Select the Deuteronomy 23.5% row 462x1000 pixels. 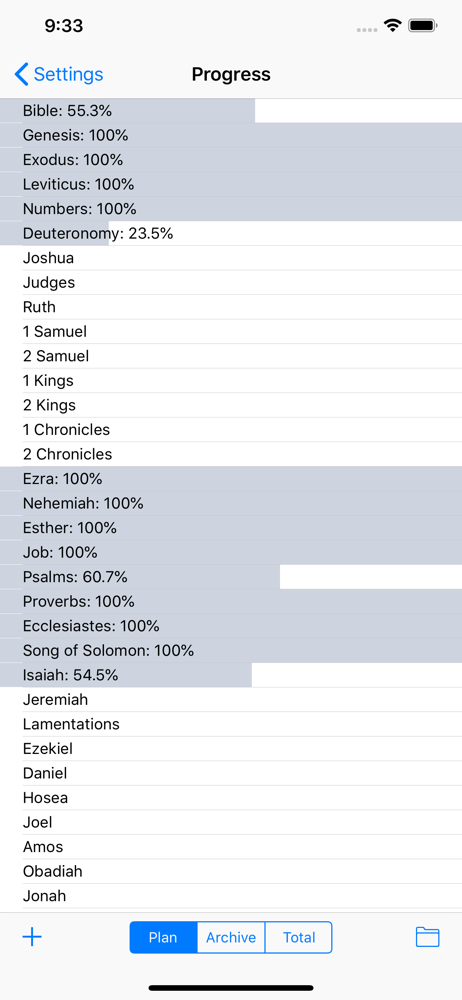pyautogui.click(x=231, y=233)
